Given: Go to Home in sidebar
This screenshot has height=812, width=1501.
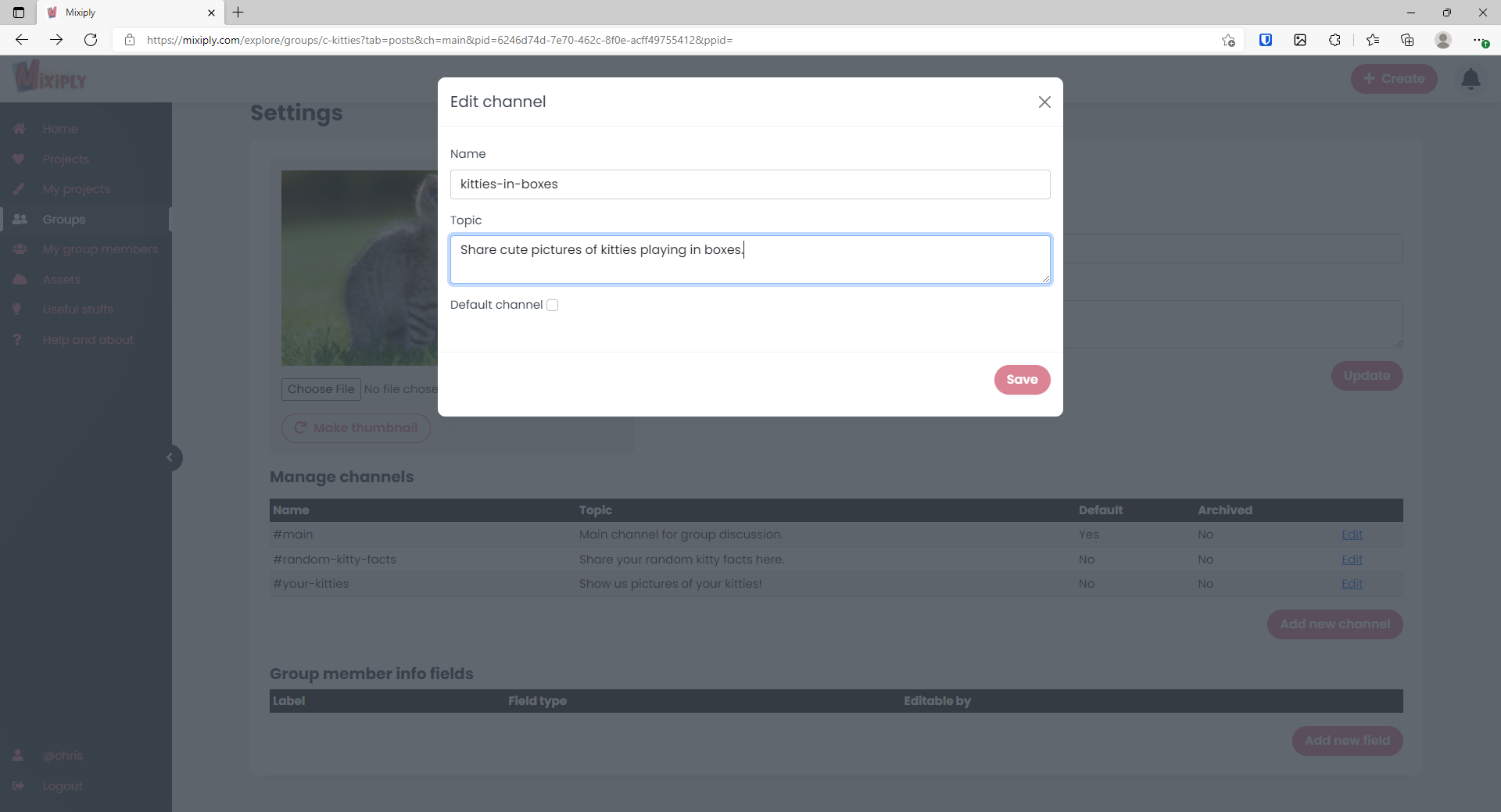Looking at the screenshot, I should pyautogui.click(x=60, y=129).
